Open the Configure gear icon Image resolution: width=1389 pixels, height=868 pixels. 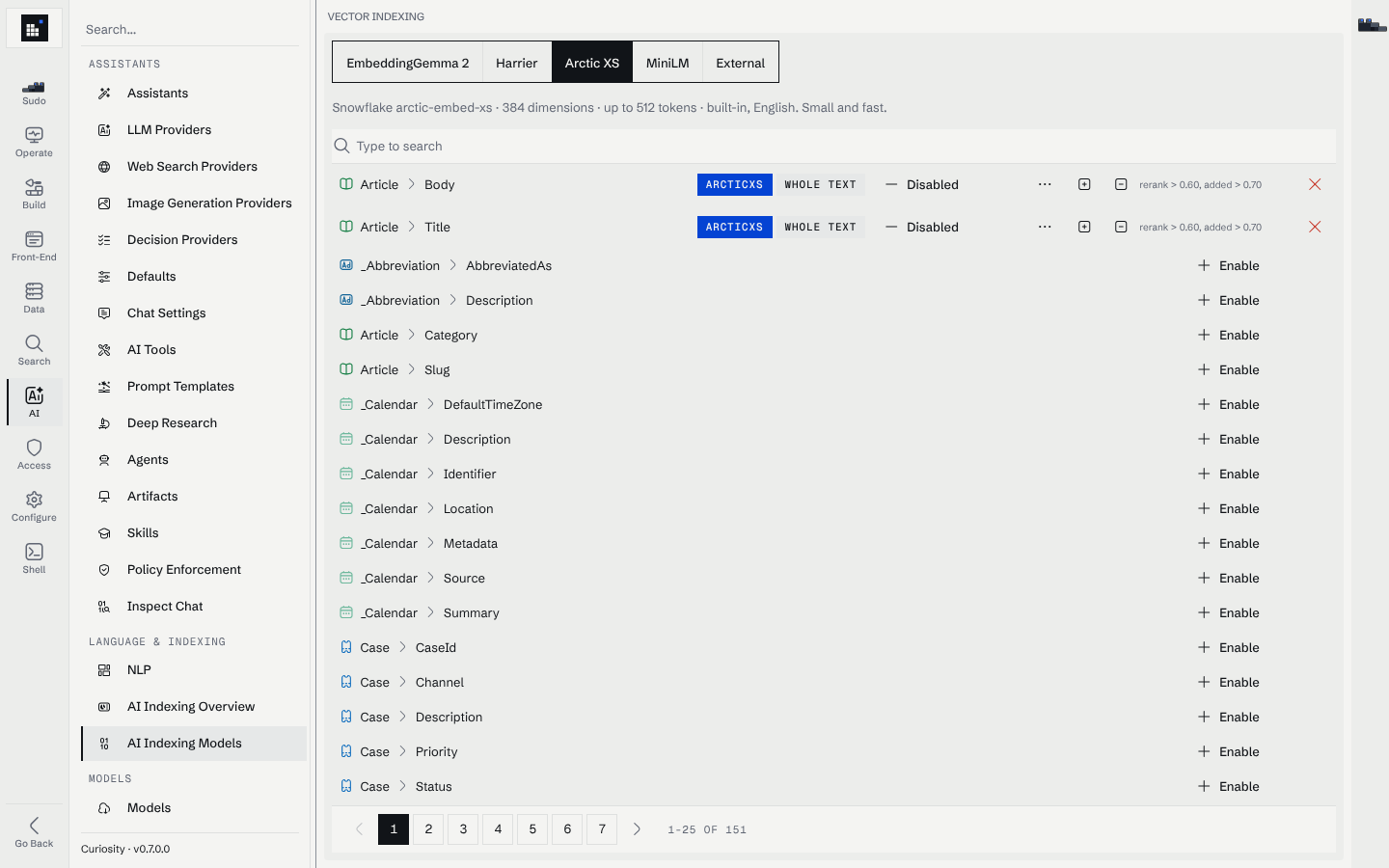click(x=34, y=506)
